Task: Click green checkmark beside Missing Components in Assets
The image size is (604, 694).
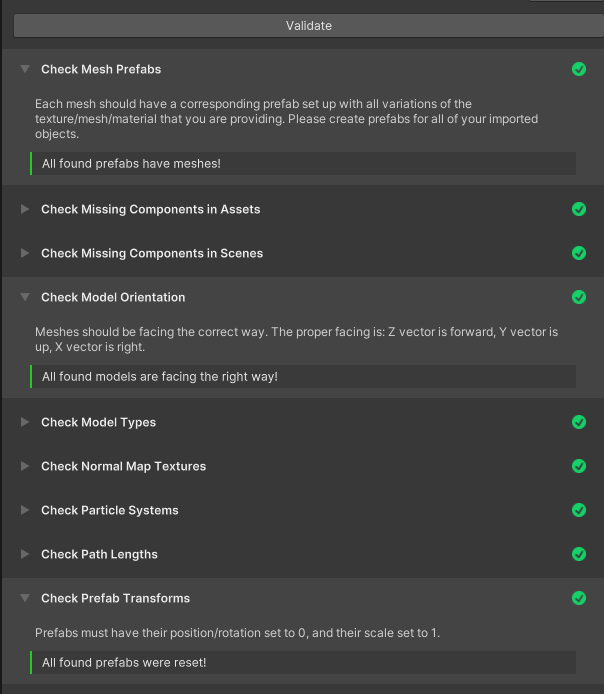Action: click(x=578, y=209)
